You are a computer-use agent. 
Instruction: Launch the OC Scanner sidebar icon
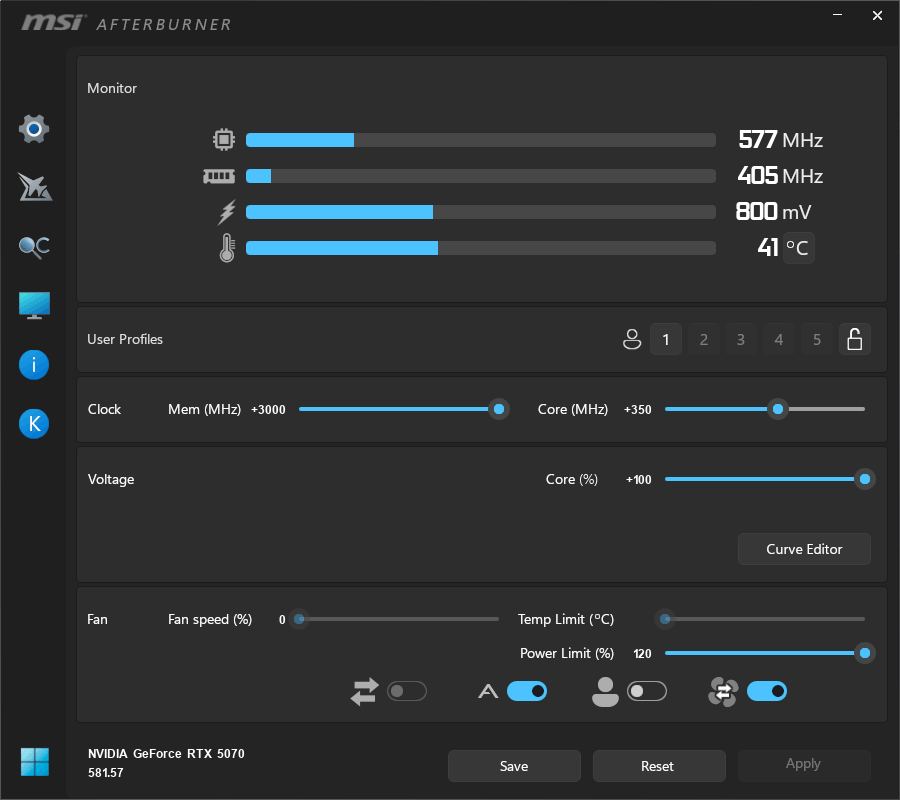click(33, 187)
